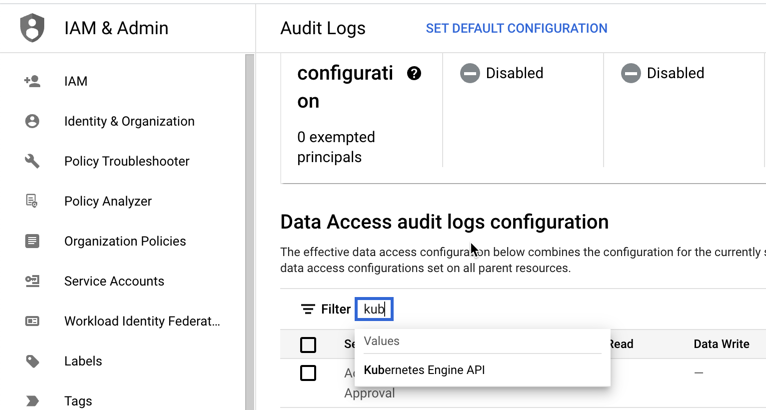
Task: Click the IAM & Admin shield icon
Action: click(32, 28)
